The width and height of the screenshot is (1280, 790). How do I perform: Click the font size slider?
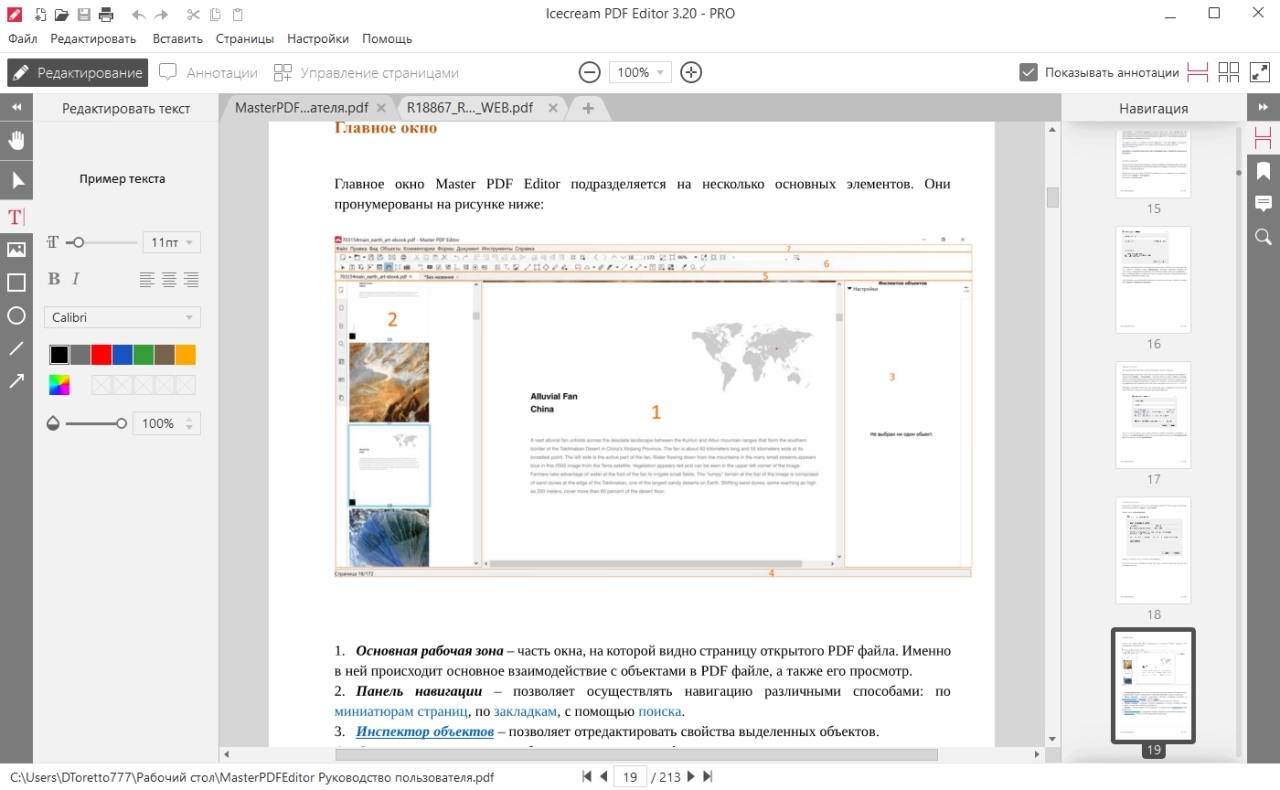click(101, 242)
